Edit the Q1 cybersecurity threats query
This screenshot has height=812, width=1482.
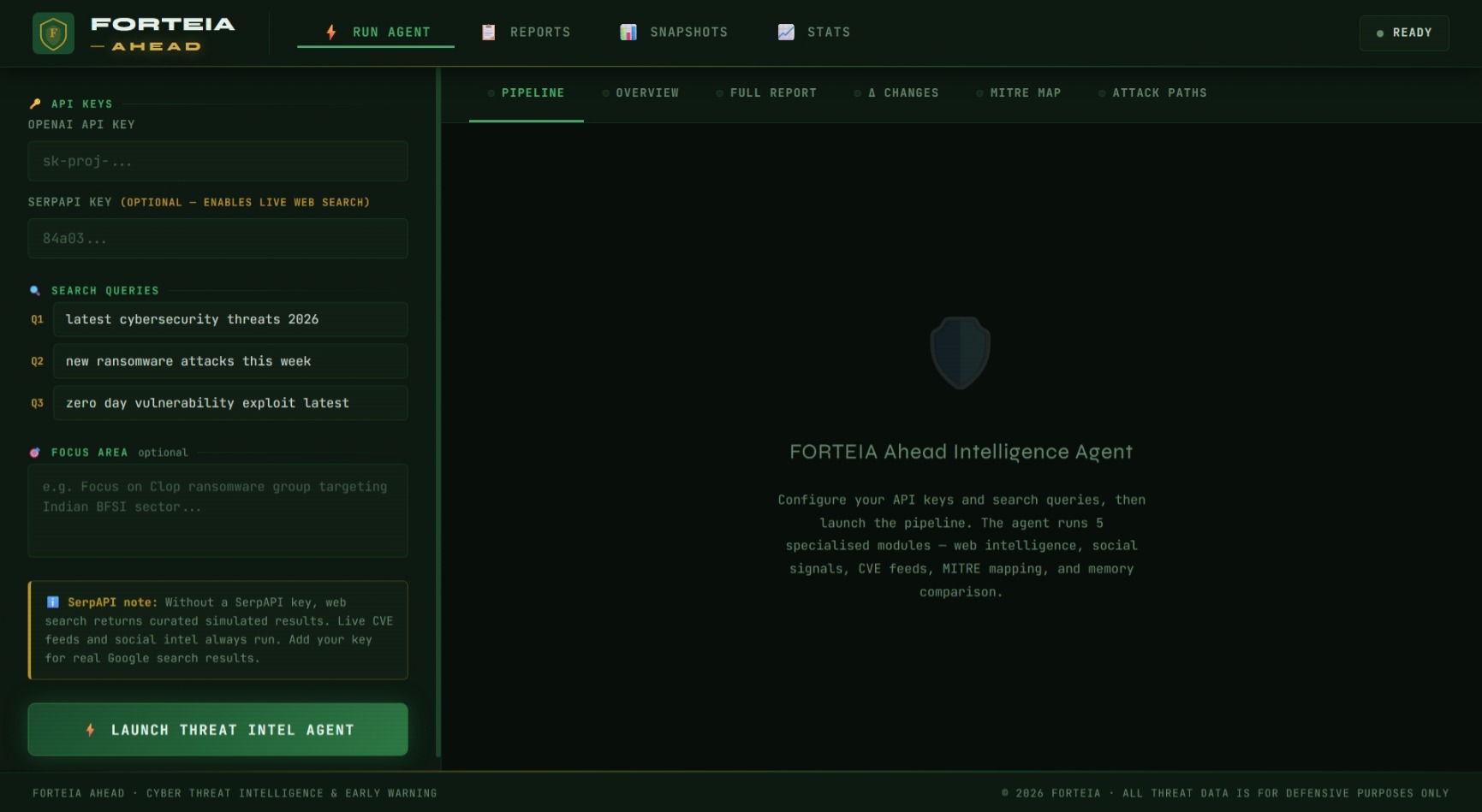[x=230, y=319]
